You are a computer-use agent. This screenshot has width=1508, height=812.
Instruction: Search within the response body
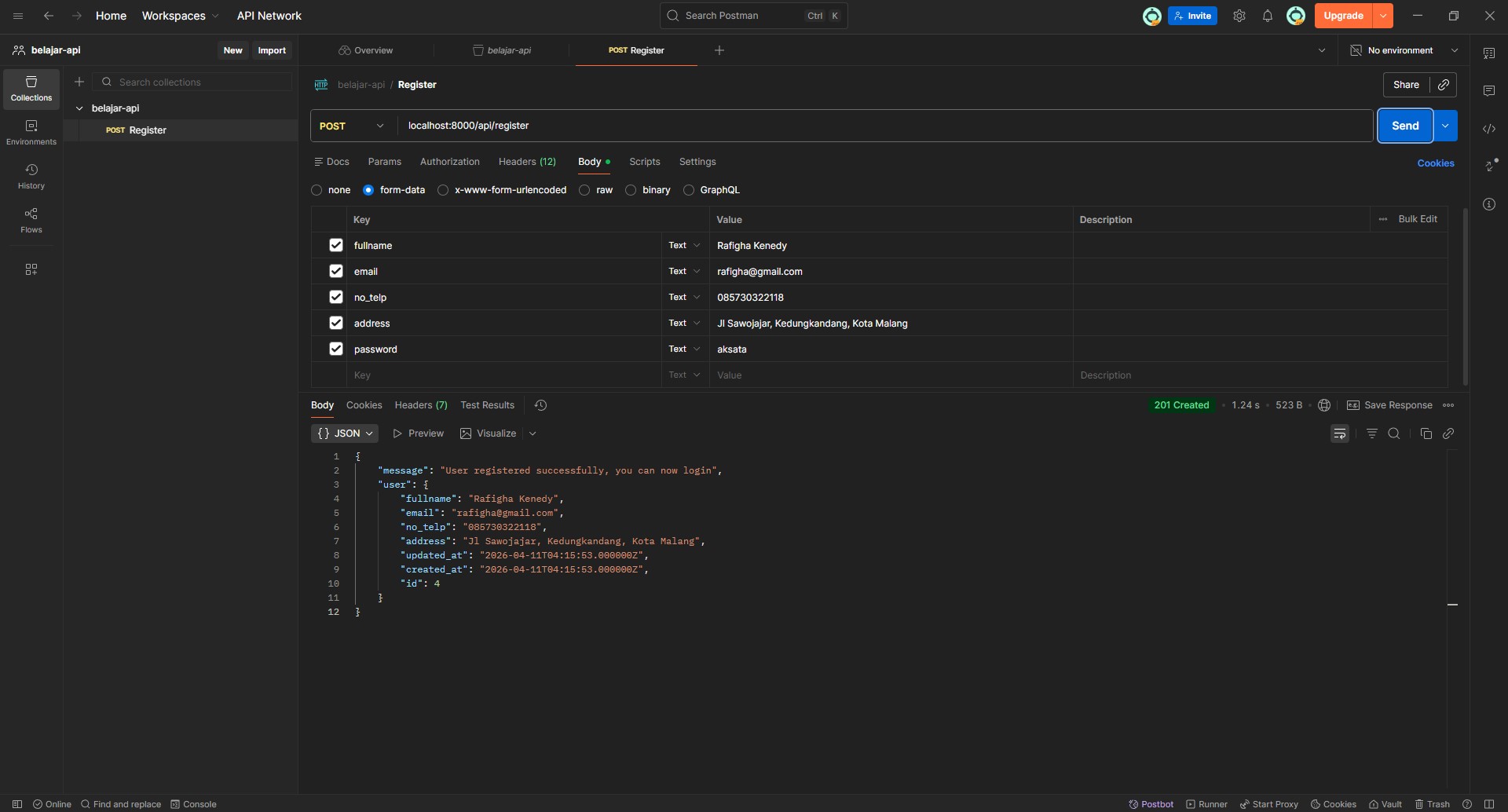[x=1393, y=433]
